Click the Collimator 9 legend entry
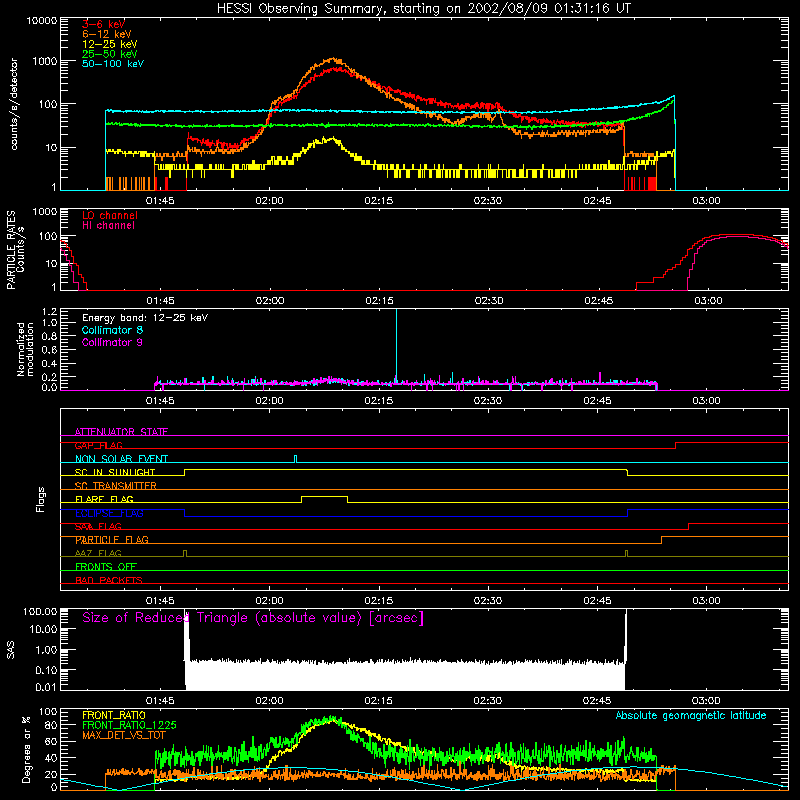The image size is (800, 800). pyautogui.click(x=112, y=342)
